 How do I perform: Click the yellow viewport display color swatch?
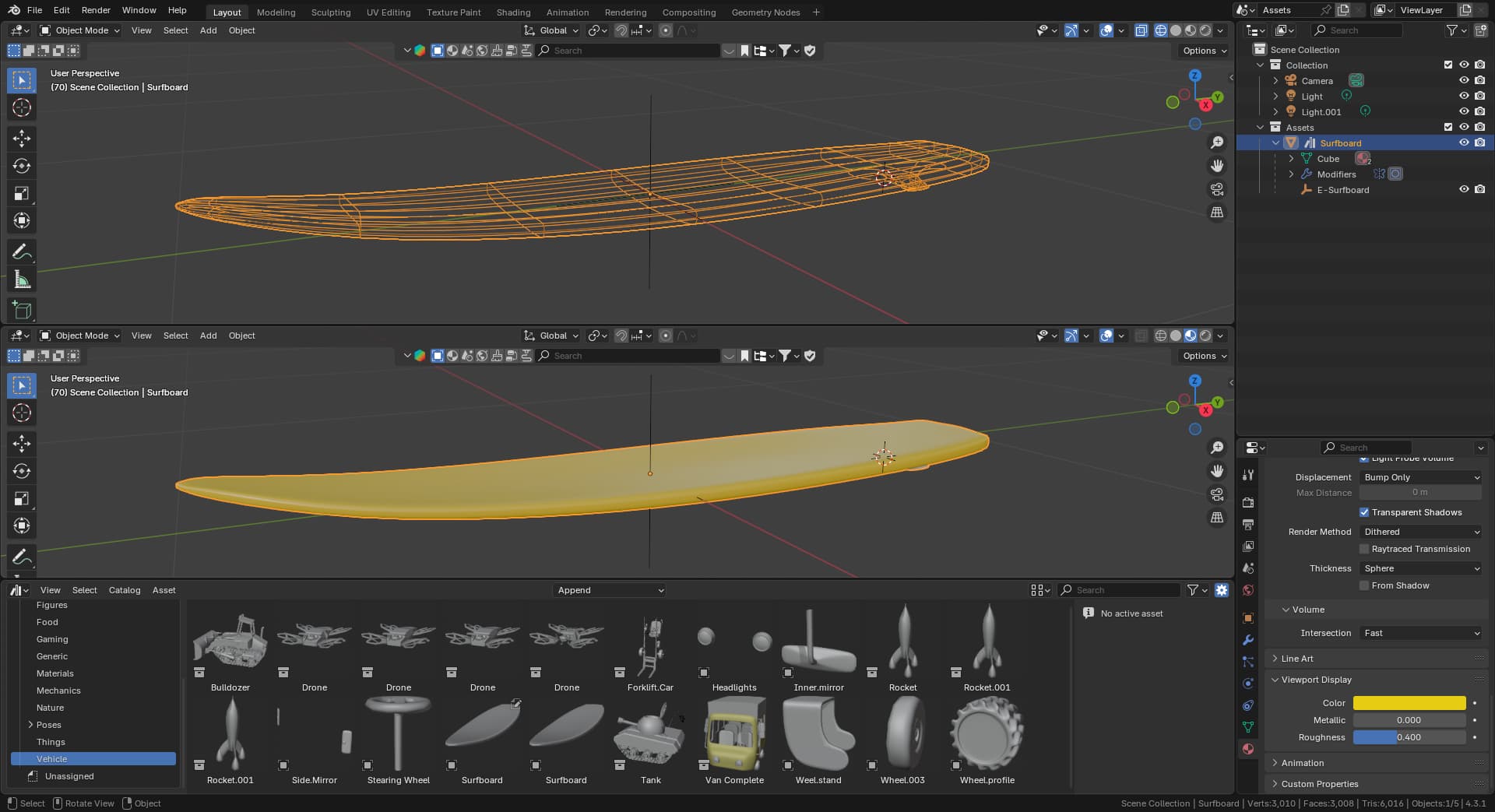pyautogui.click(x=1409, y=703)
